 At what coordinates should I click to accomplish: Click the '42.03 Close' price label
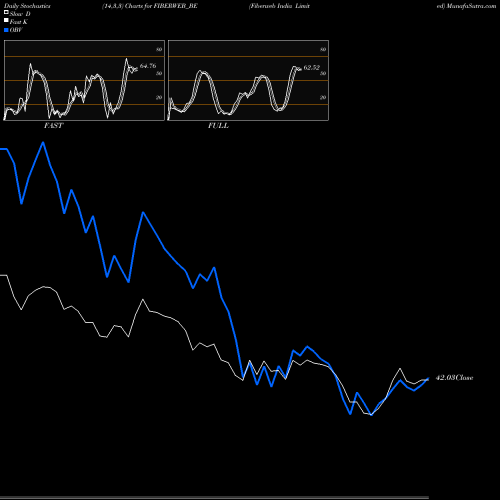coord(454,378)
